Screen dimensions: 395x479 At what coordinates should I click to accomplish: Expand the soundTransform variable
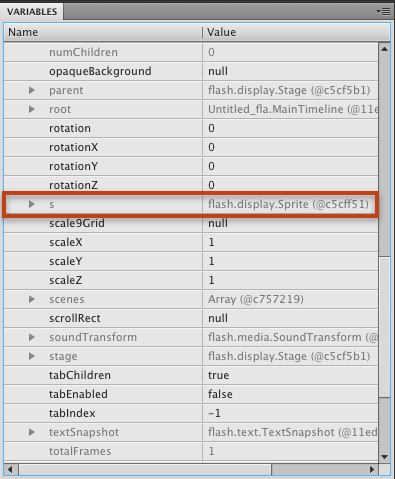[x=32, y=337]
